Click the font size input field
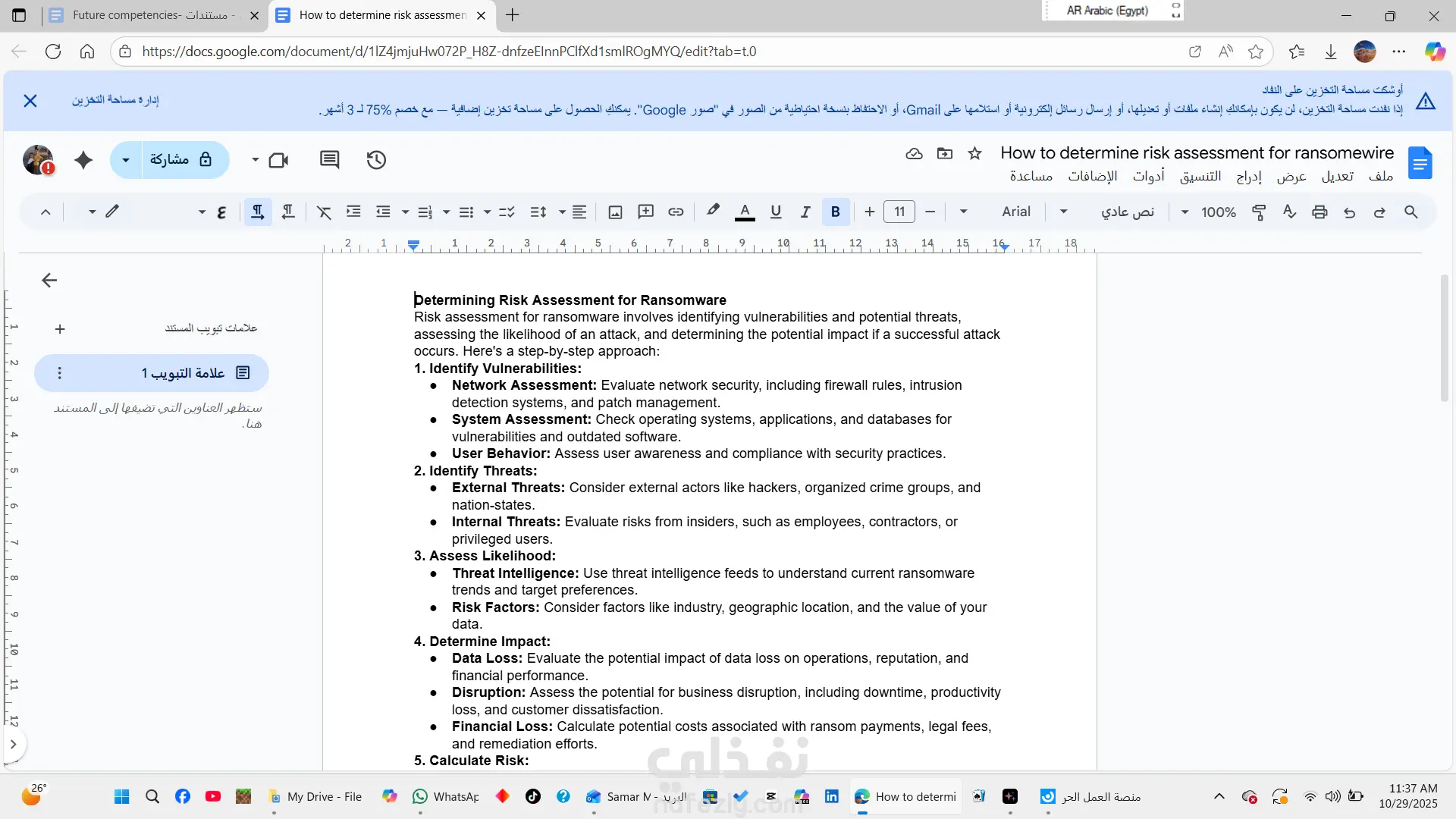The width and height of the screenshot is (1456, 819). tap(899, 212)
